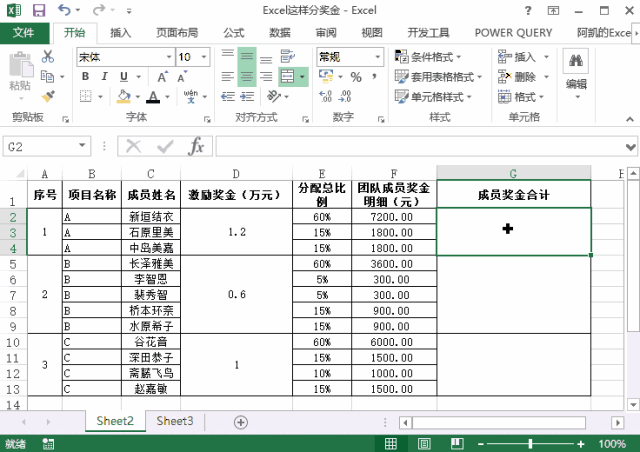Click the Undo arrow icon
The image size is (640, 452).
pyautogui.click(x=64, y=10)
